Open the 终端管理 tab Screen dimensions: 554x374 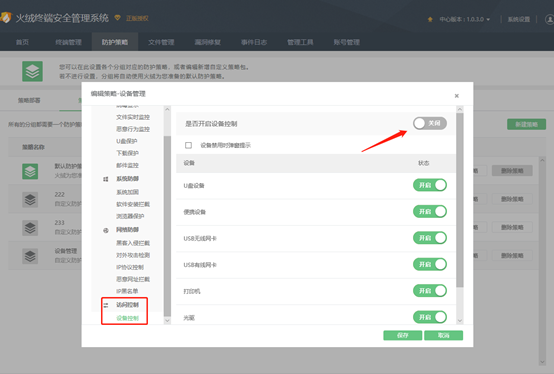pyautogui.click(x=69, y=42)
